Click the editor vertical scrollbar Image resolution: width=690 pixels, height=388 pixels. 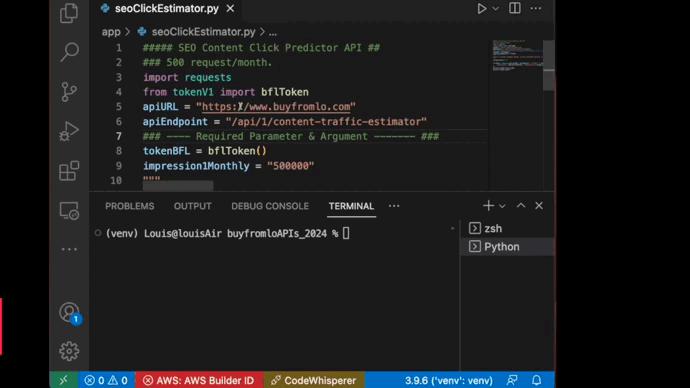[x=548, y=66]
